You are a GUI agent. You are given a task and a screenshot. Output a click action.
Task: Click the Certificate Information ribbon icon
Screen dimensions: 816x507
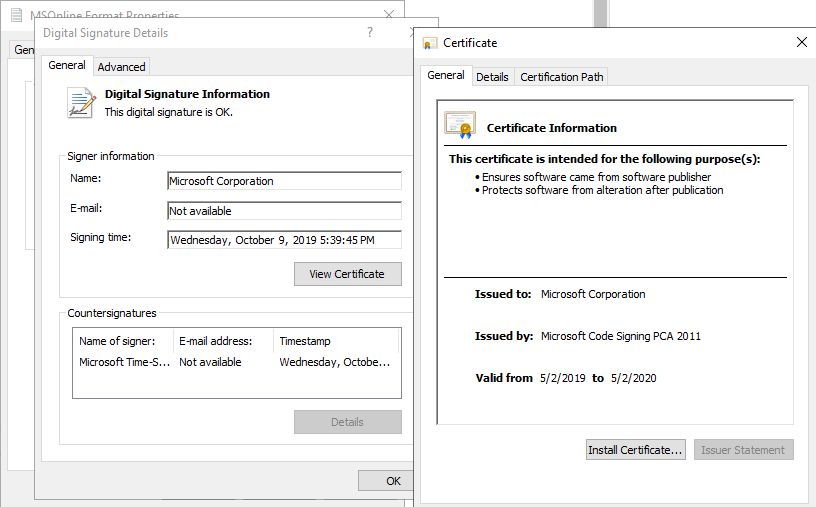[460, 125]
